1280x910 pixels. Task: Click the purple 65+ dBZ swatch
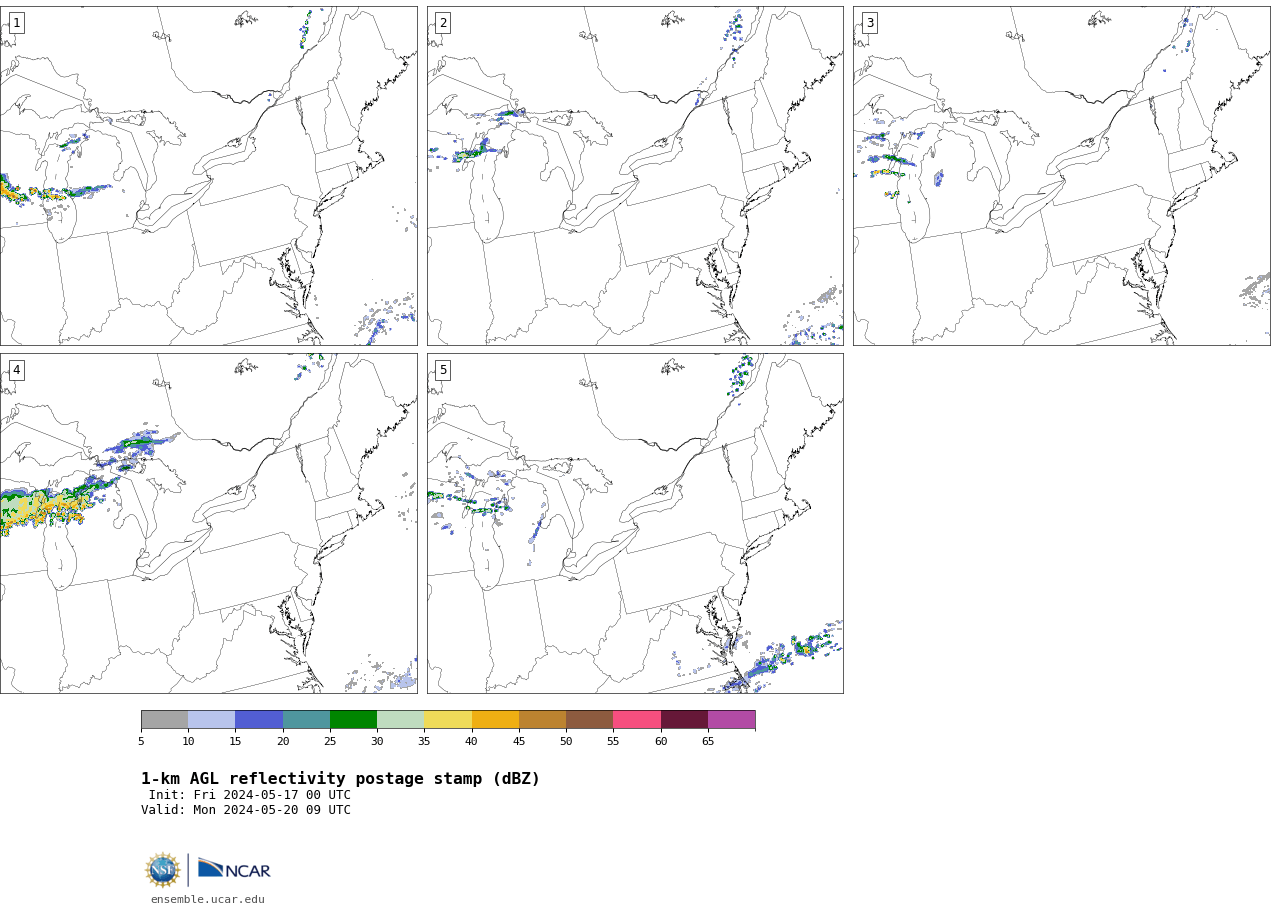732,720
